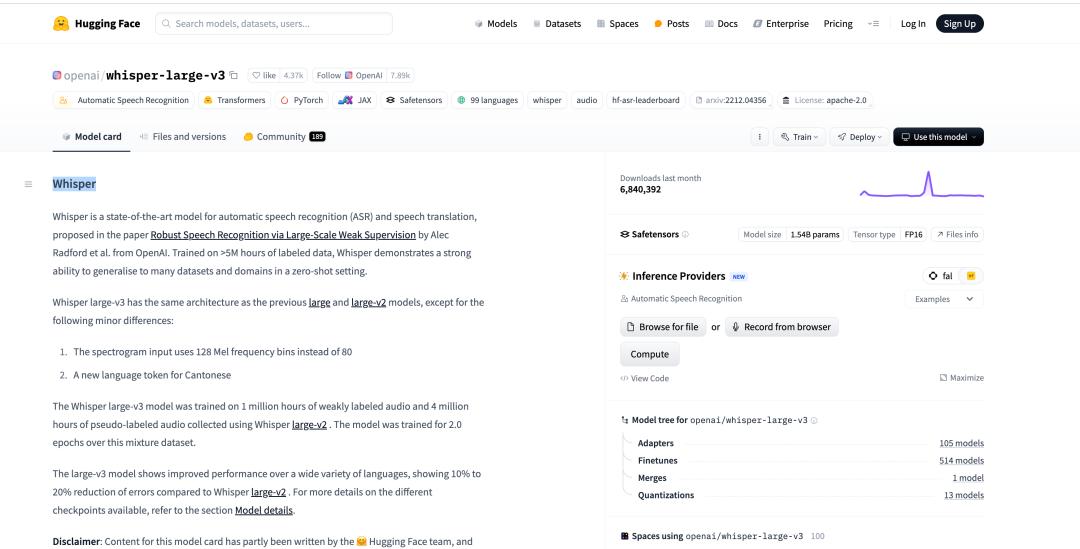Open the additional navigation menu icon
1080x549 pixels.
(873, 24)
